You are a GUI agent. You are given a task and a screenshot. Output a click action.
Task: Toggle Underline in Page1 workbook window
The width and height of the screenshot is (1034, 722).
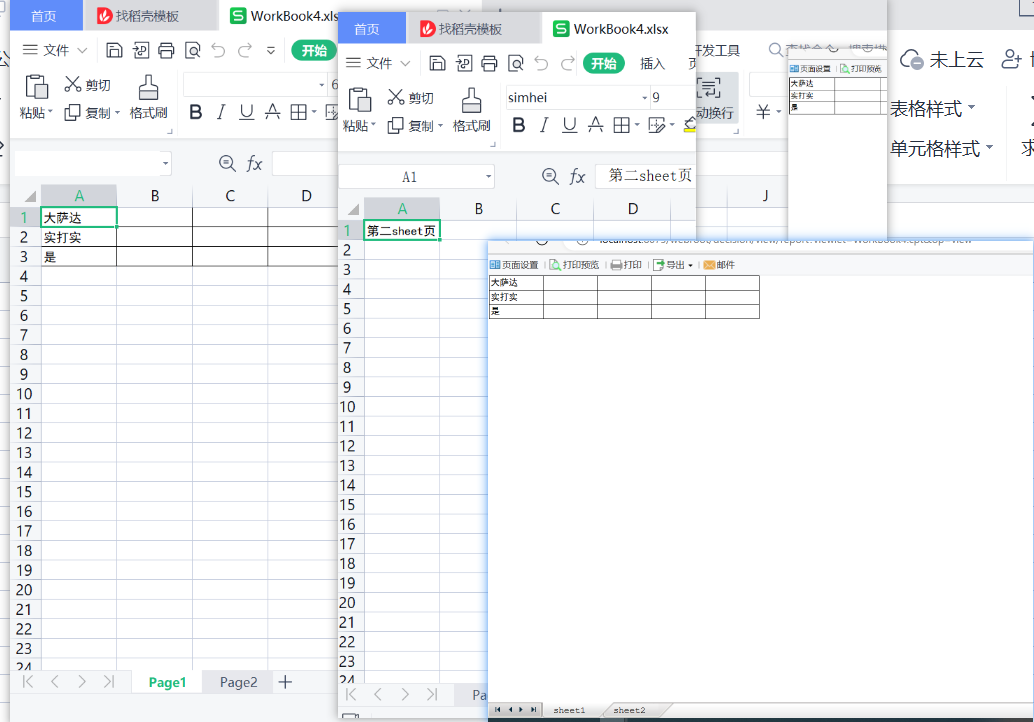pos(247,112)
